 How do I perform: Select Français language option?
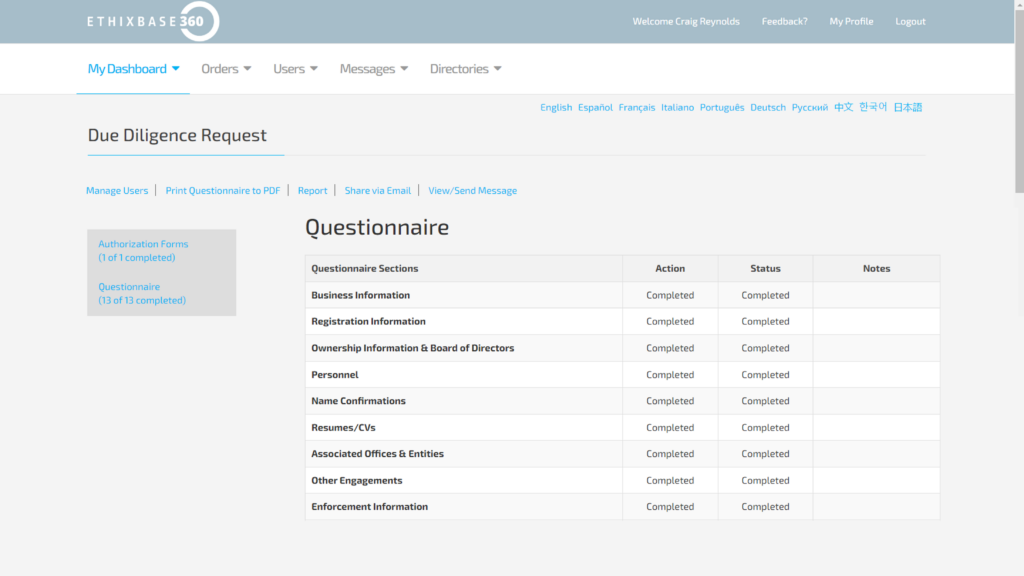(637, 108)
